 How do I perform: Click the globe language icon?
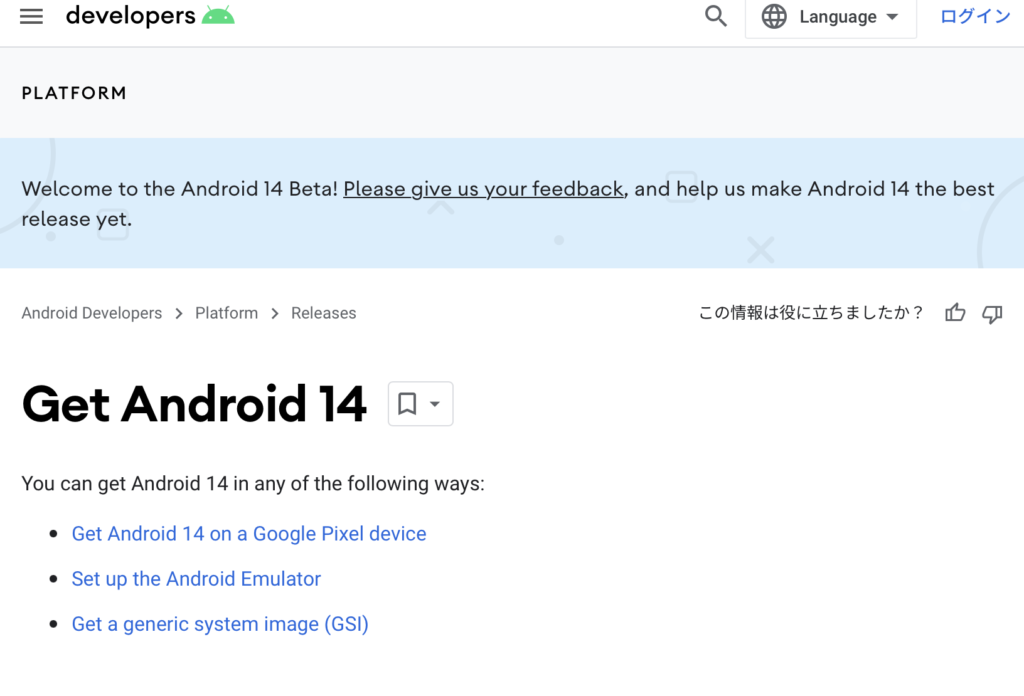click(x=774, y=16)
